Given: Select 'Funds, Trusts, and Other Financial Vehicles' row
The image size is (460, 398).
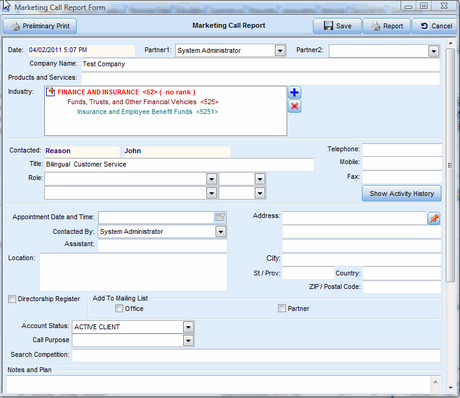Looking at the screenshot, I should coord(143,102).
